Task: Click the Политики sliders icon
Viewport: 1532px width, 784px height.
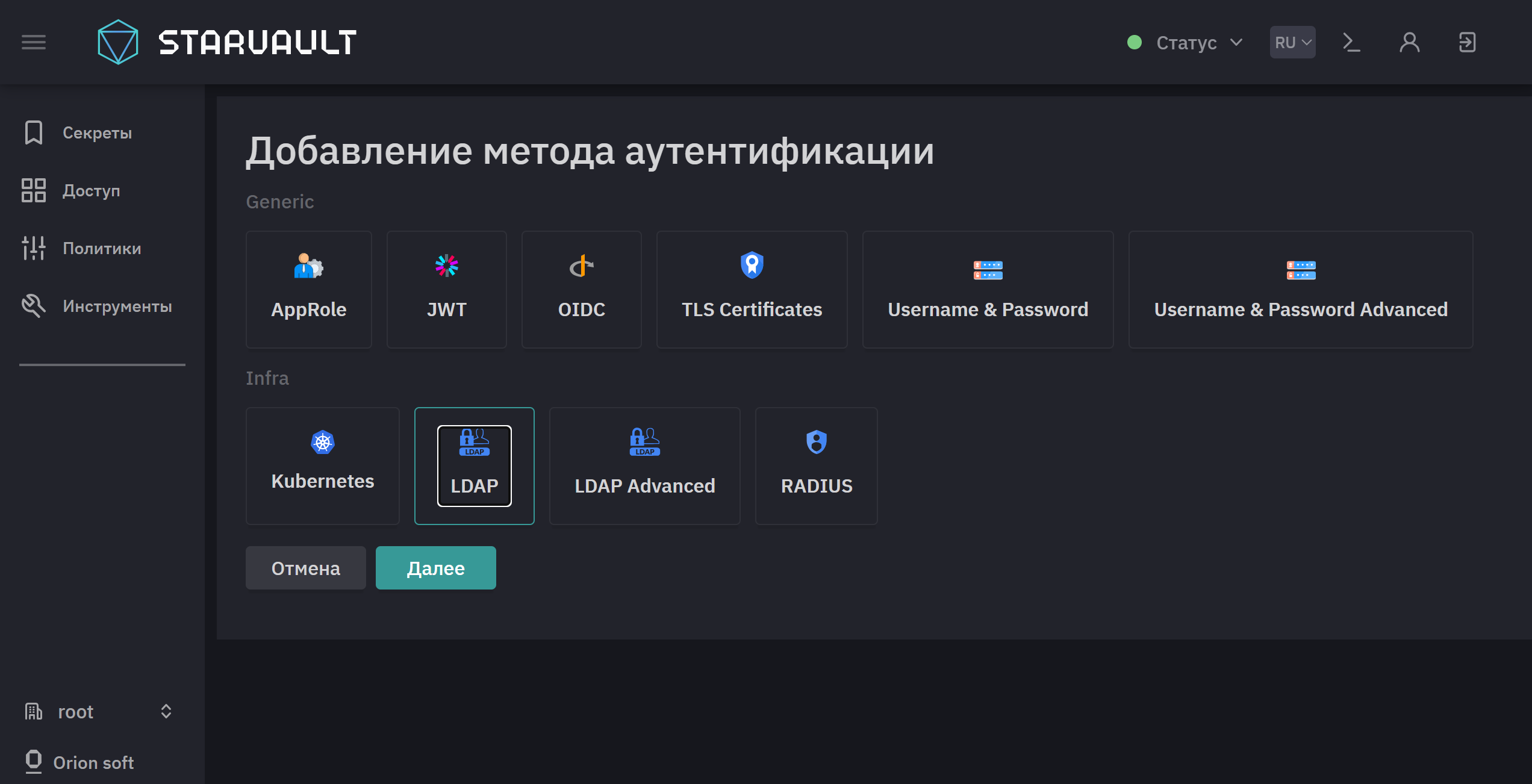Action: click(x=34, y=248)
